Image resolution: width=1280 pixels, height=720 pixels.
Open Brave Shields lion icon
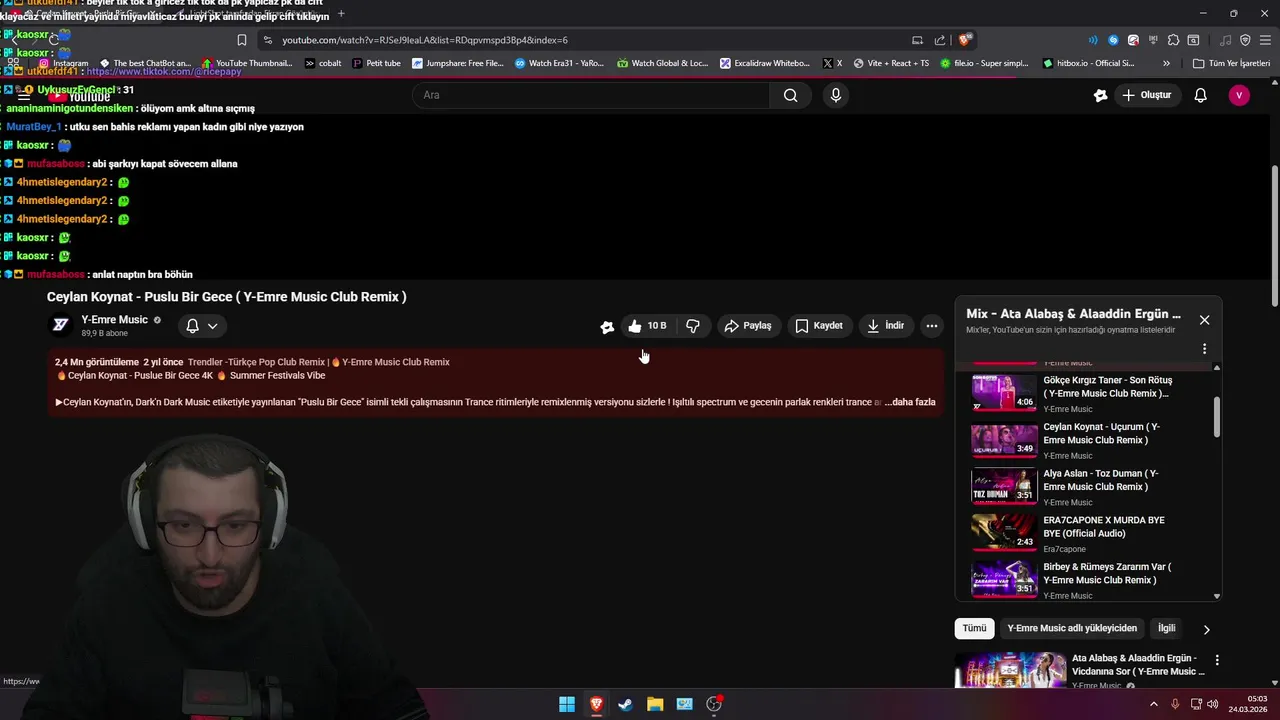965,40
